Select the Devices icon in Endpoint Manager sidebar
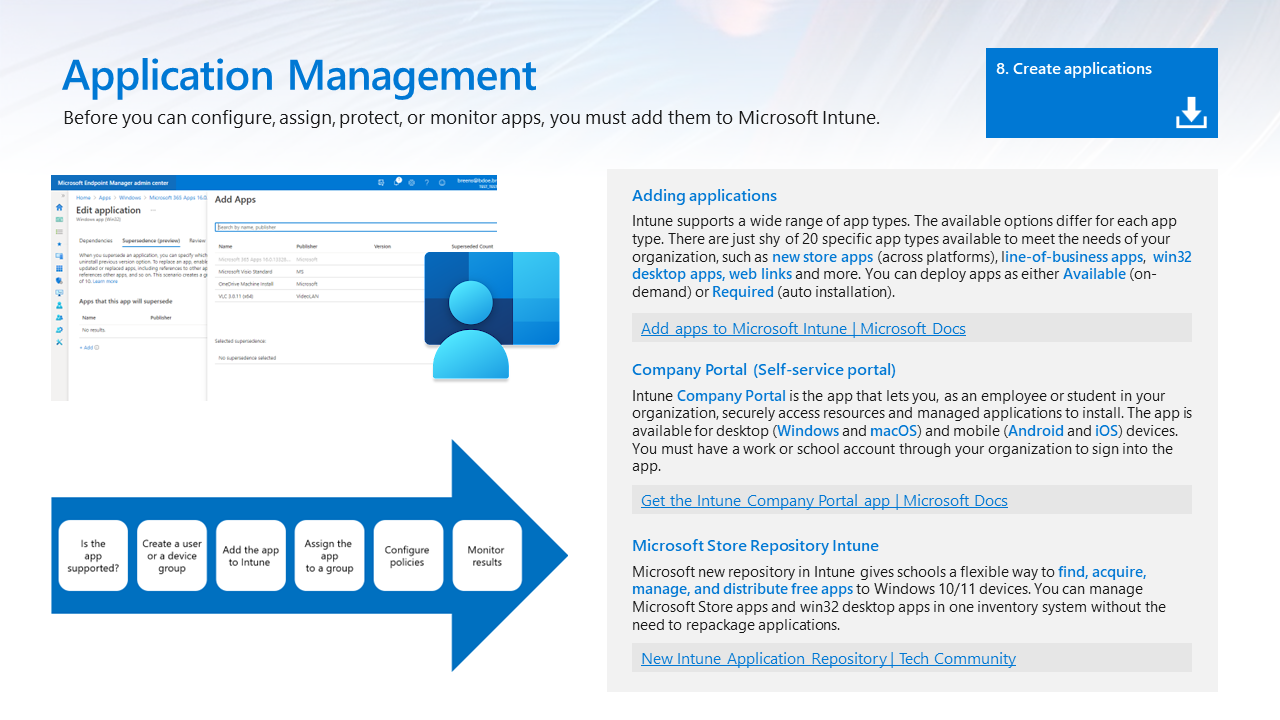The width and height of the screenshot is (1280, 720). pos(59,256)
